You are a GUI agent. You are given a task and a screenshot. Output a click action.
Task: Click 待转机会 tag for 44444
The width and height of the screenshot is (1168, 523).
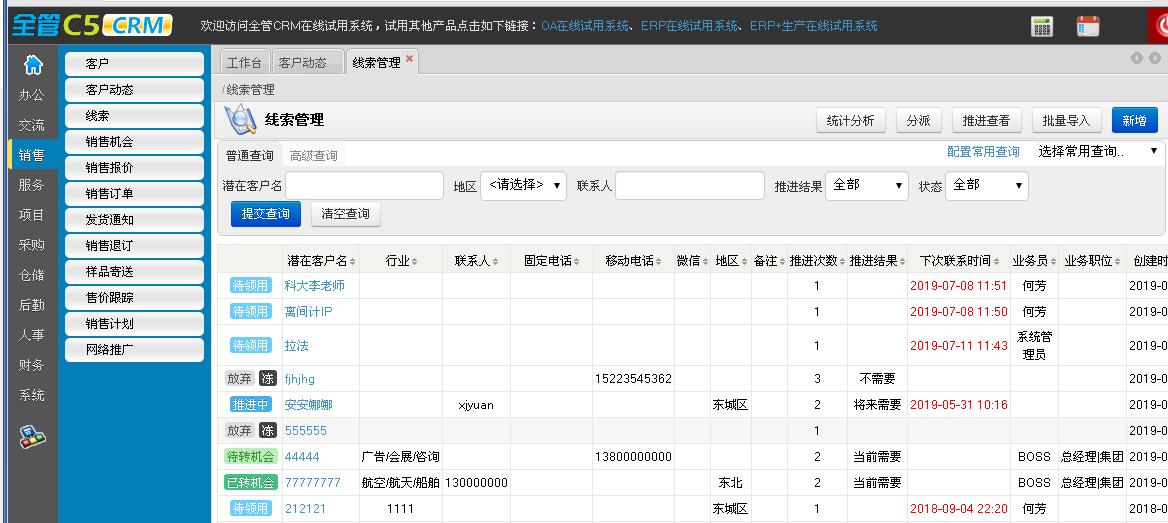coord(250,457)
